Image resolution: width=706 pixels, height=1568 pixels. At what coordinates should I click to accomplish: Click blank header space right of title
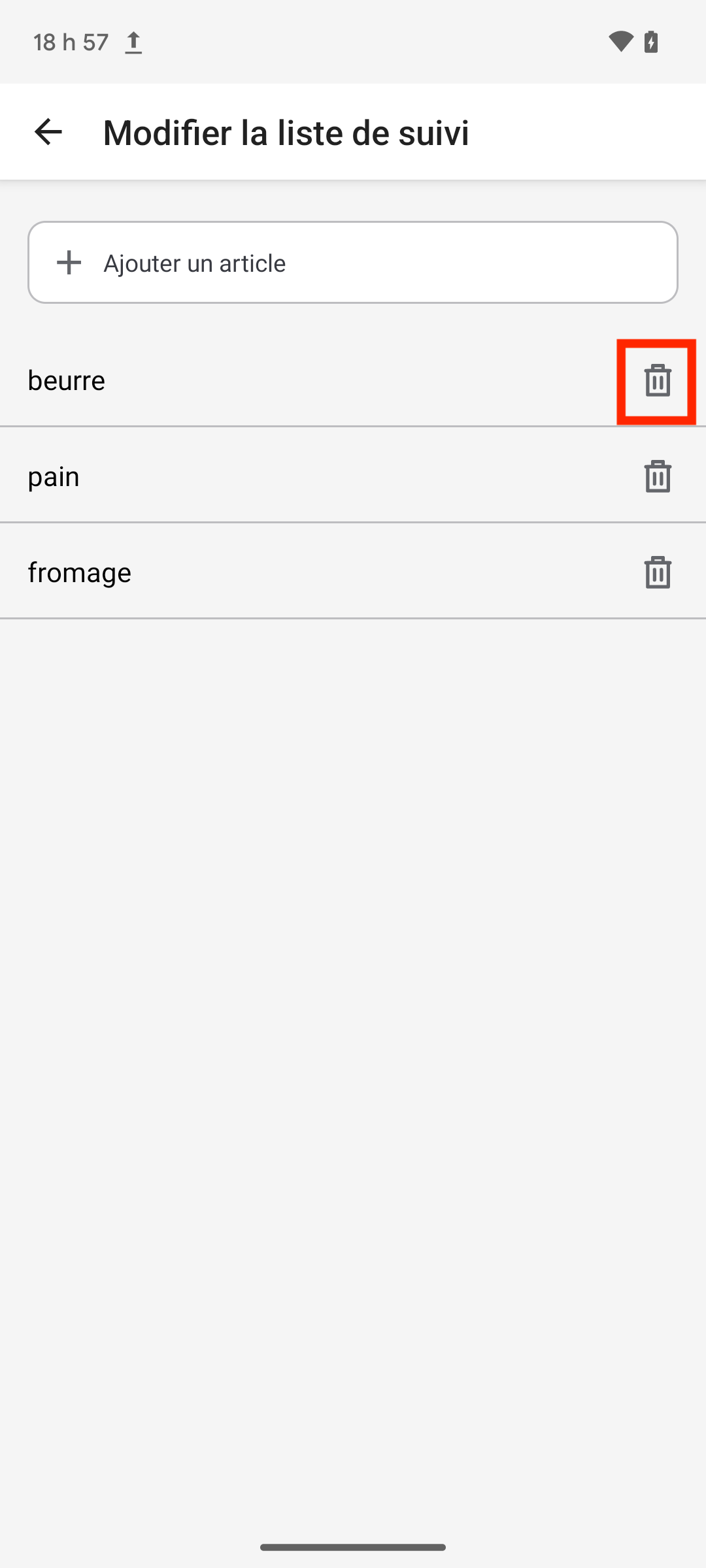[x=587, y=132]
